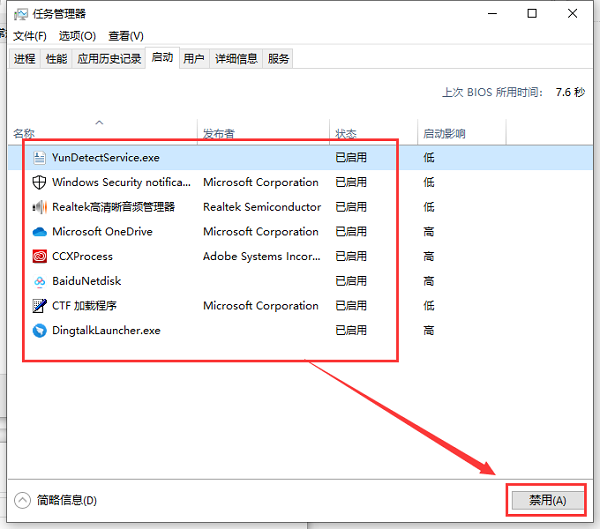600x529 pixels.
Task: Select the Windows Security notification shield icon
Action: tap(39, 182)
